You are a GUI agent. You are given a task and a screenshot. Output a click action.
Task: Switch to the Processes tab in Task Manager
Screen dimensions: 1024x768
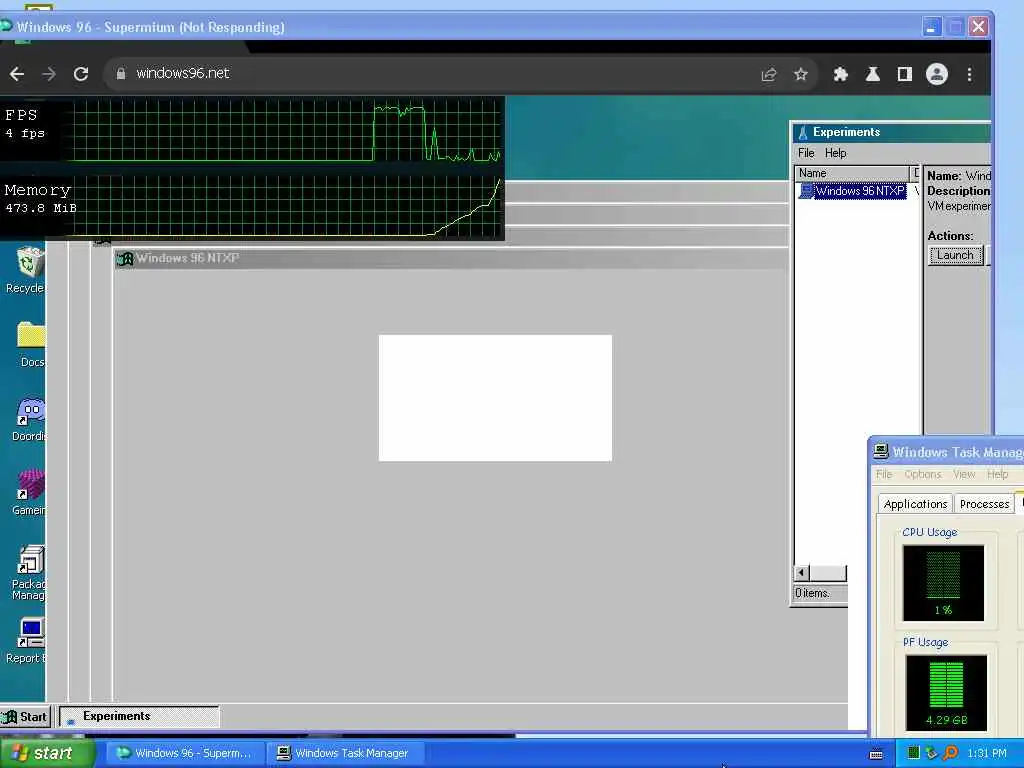click(985, 504)
